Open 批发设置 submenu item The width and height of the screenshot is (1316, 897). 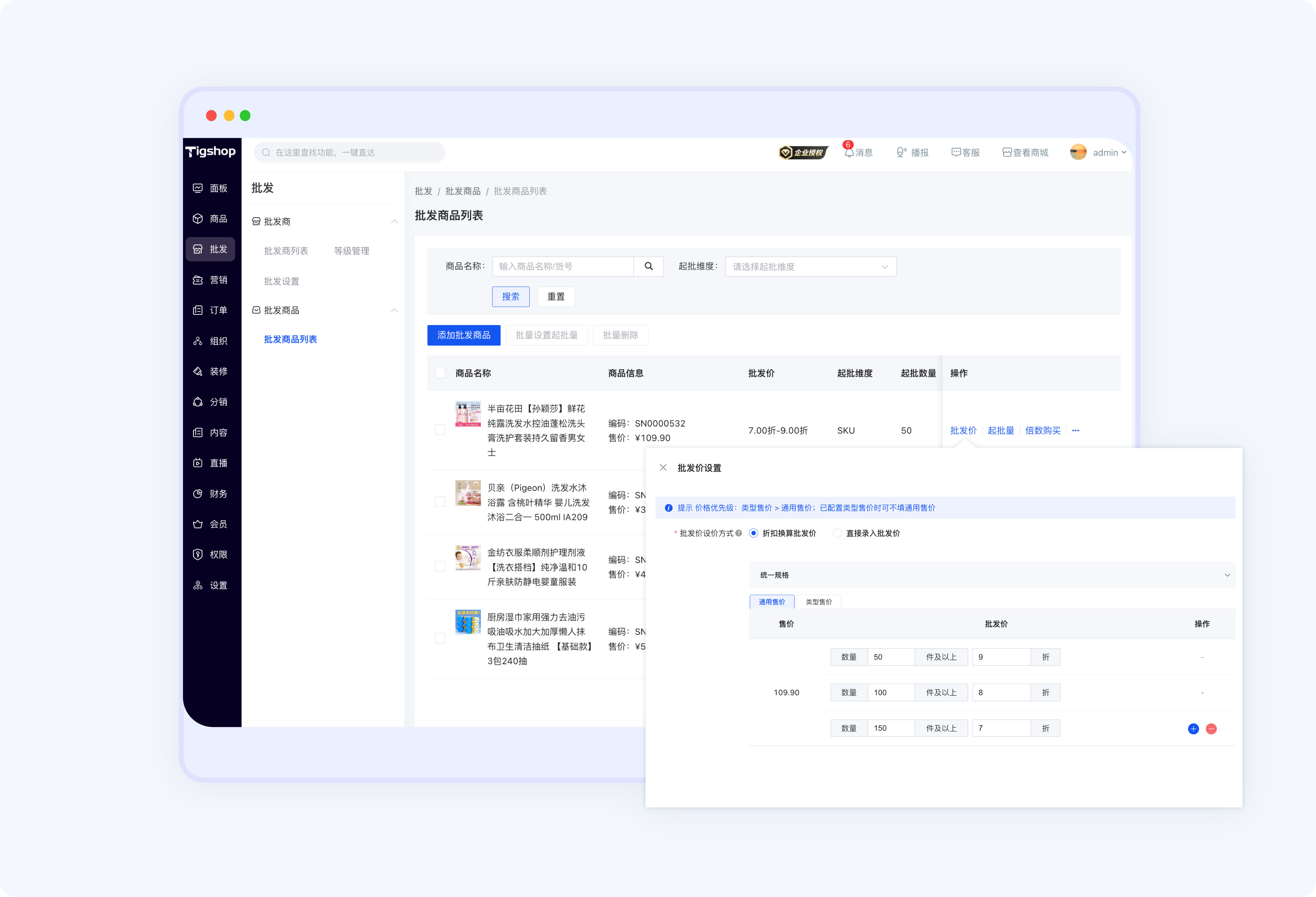pyautogui.click(x=281, y=281)
